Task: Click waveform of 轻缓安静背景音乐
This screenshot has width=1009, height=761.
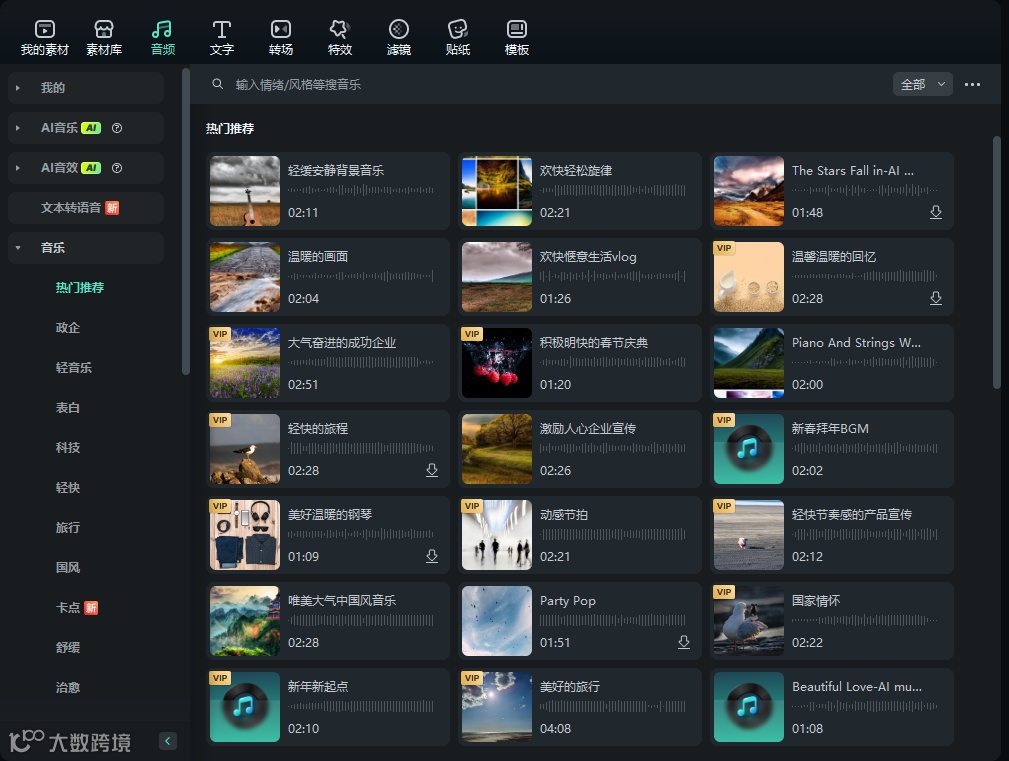Action: click(360, 190)
